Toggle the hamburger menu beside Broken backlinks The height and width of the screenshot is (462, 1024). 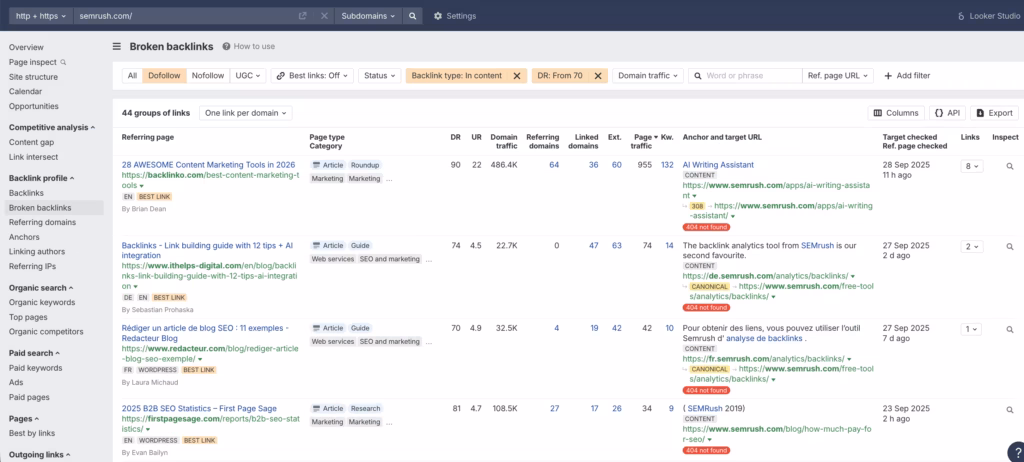(x=116, y=46)
